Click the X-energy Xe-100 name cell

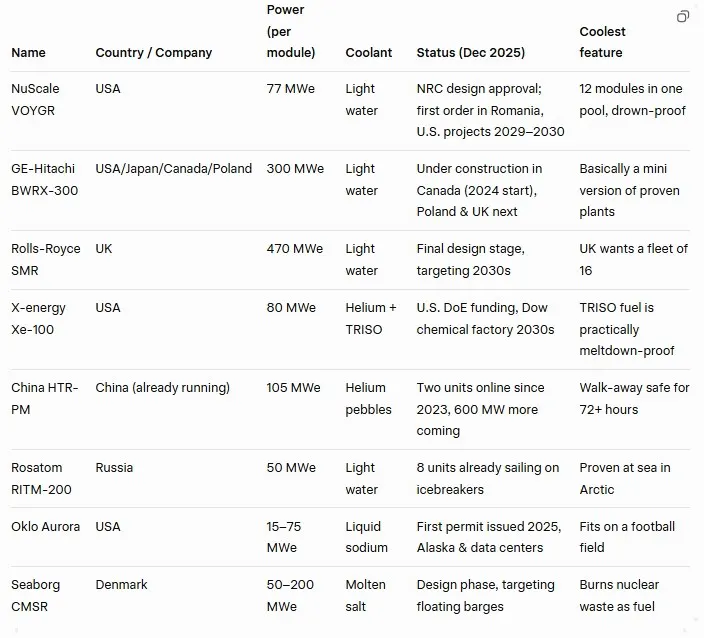click(x=40, y=318)
